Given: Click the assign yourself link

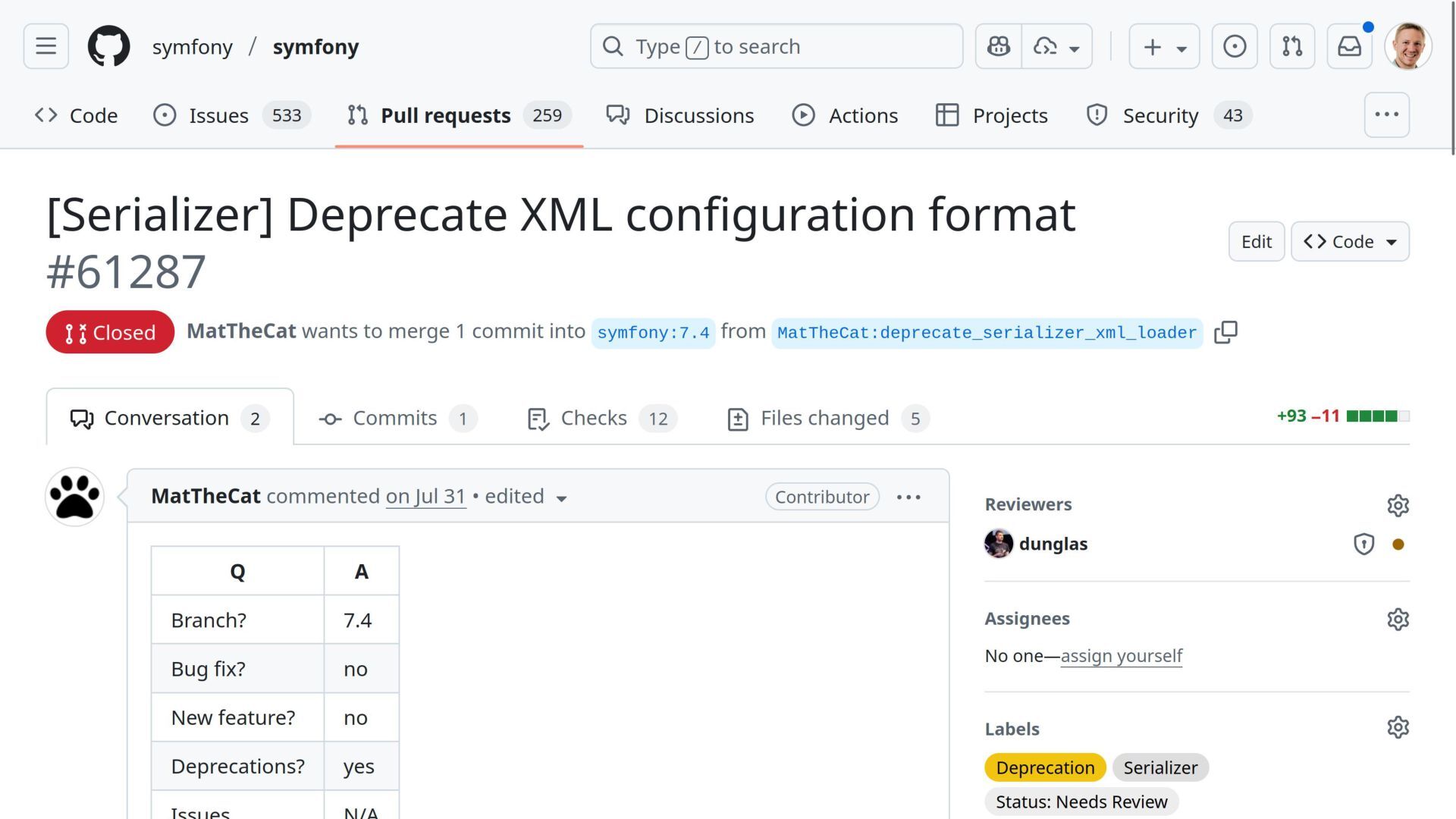Looking at the screenshot, I should click(1121, 655).
